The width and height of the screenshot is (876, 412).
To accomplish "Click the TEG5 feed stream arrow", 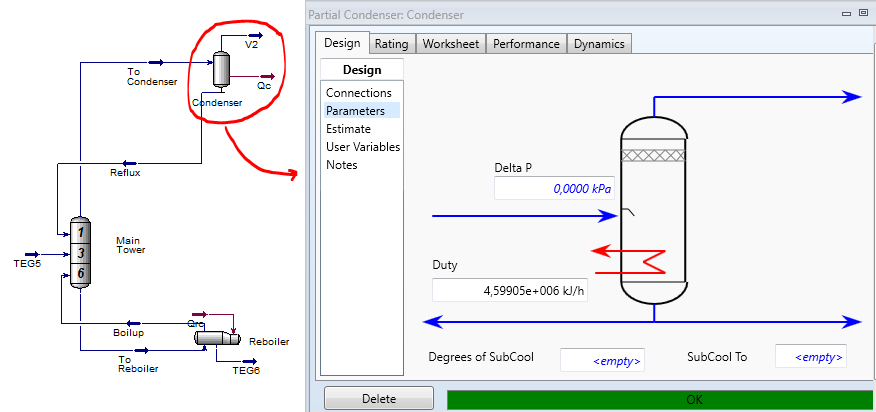I will (32, 254).
